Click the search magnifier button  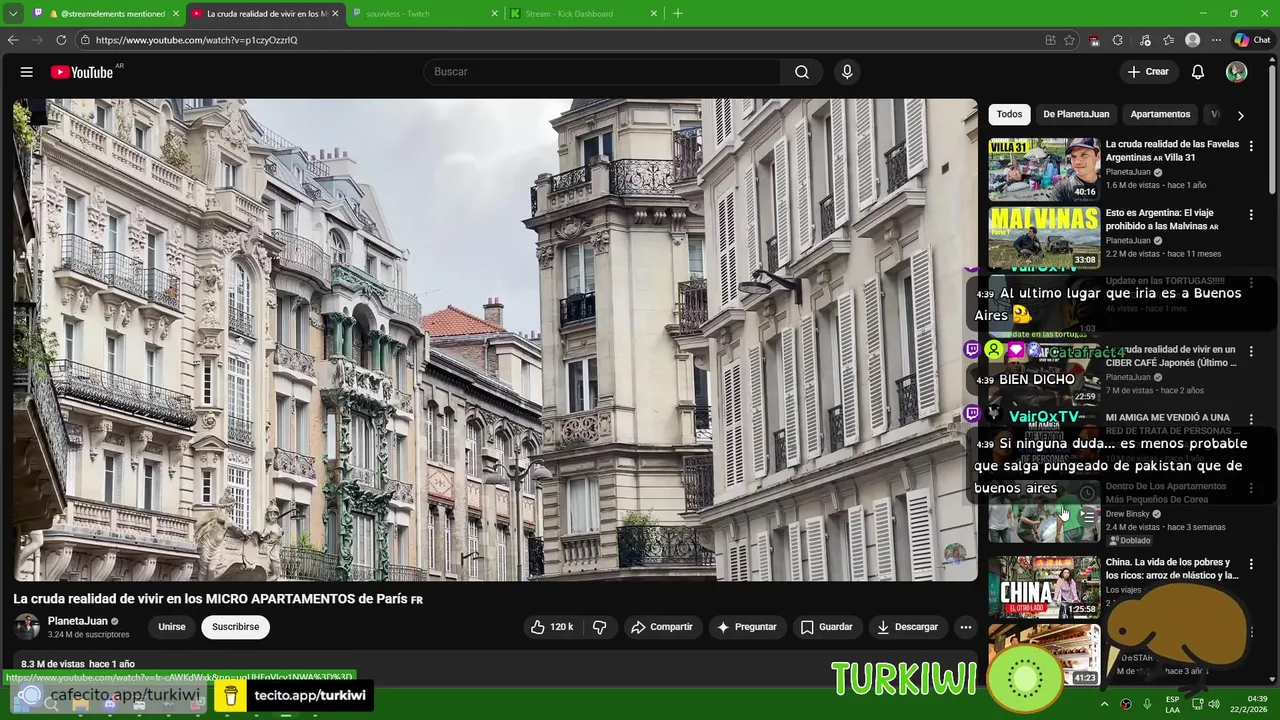(x=802, y=72)
